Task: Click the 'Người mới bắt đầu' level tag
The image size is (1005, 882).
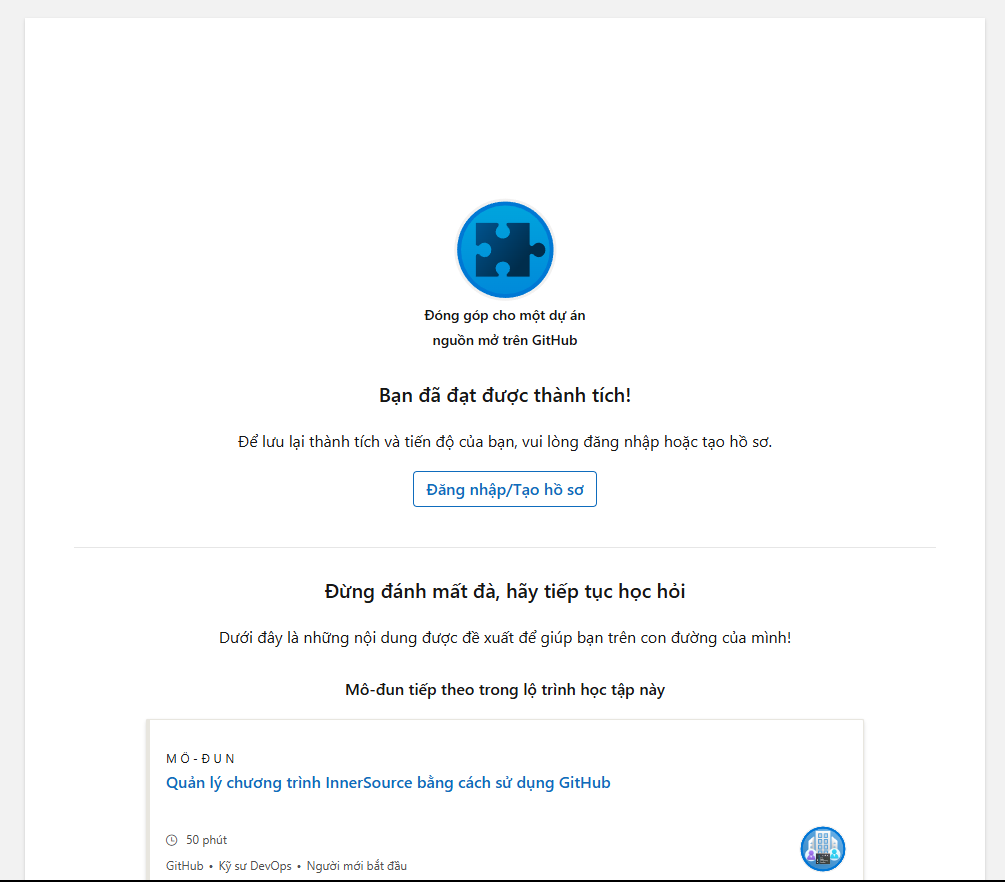Action: 357,866
